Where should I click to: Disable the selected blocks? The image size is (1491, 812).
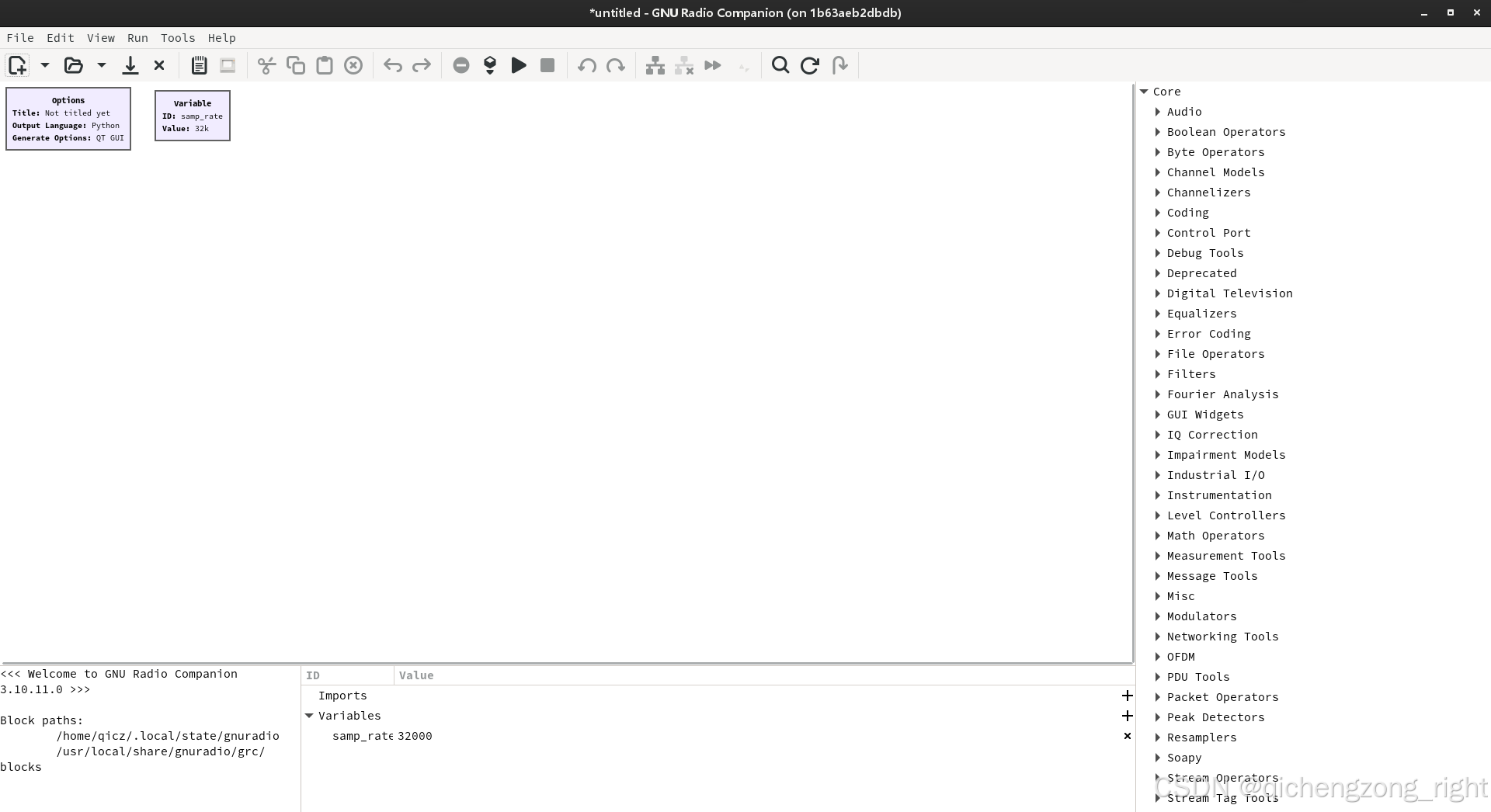click(684, 65)
